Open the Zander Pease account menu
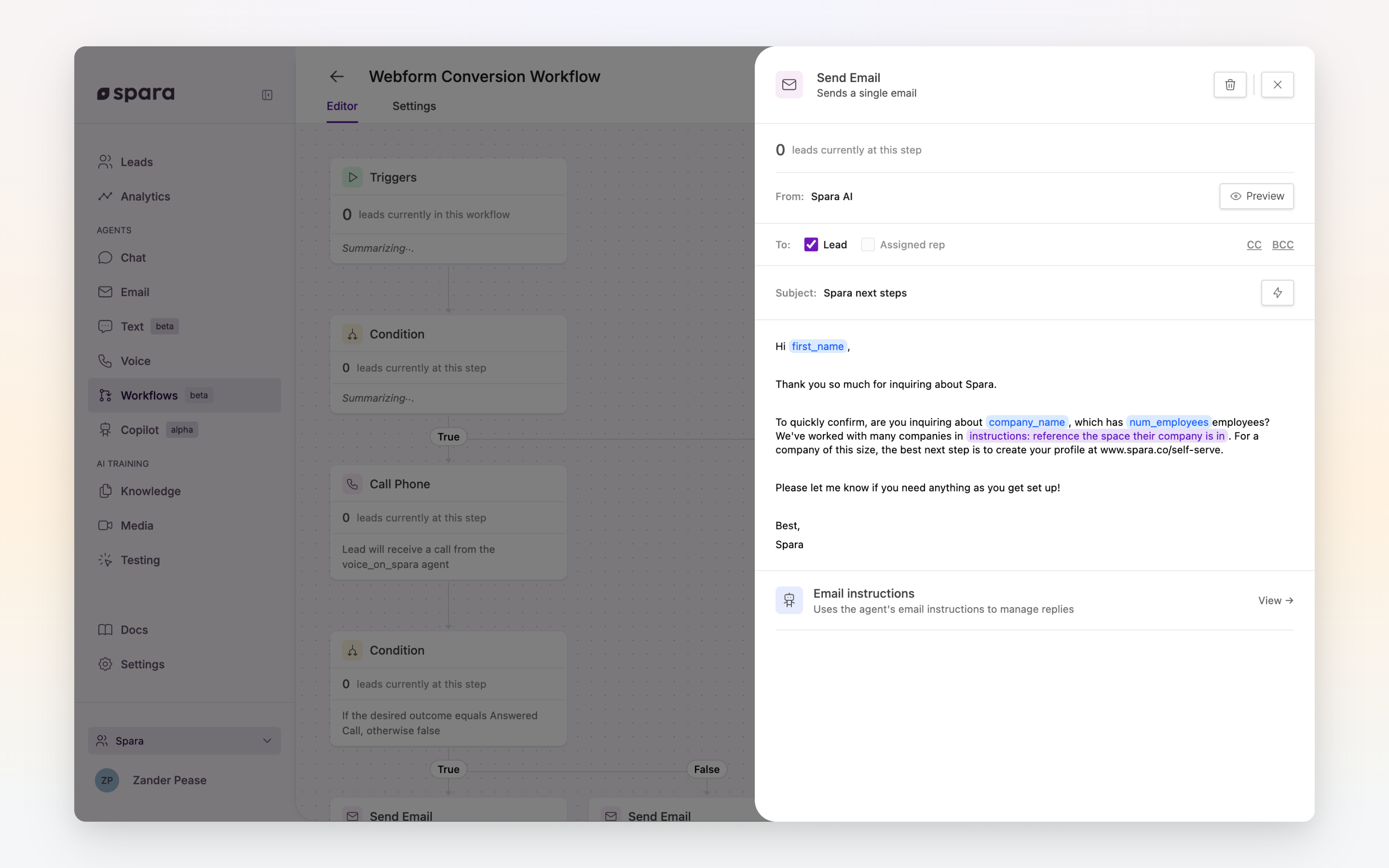 pyautogui.click(x=169, y=780)
